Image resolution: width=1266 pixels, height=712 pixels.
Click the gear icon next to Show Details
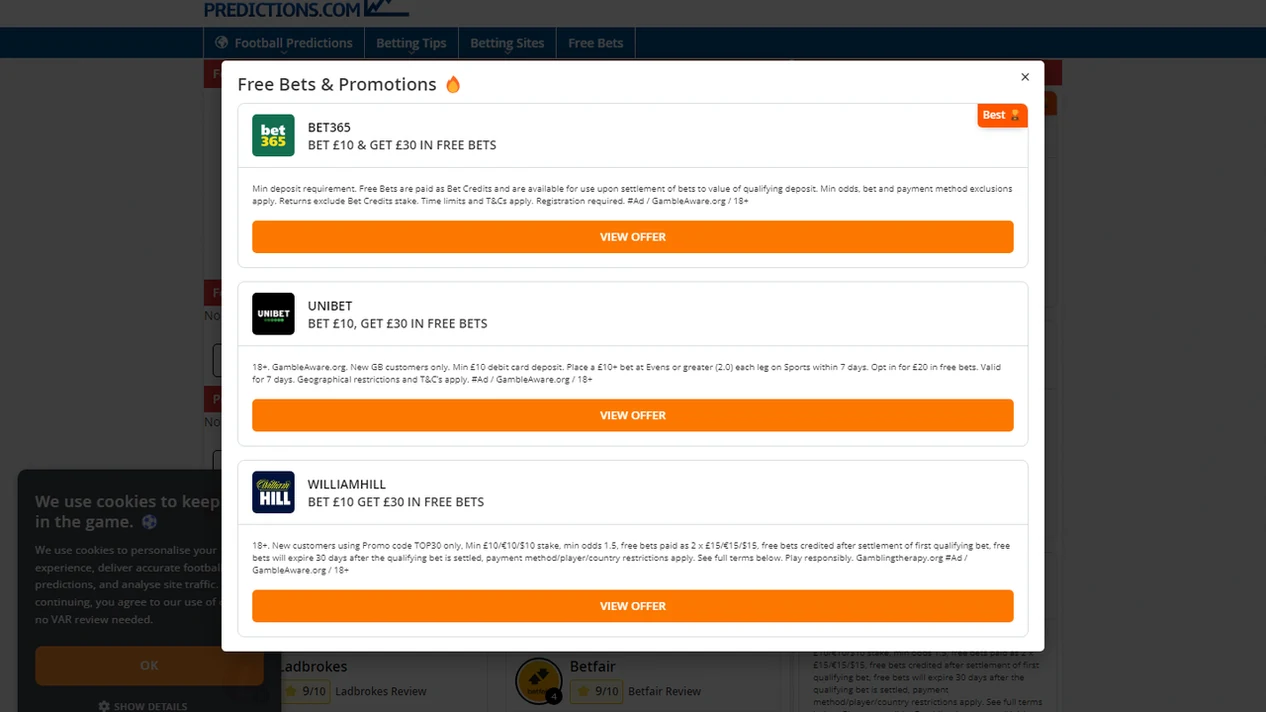[104, 706]
